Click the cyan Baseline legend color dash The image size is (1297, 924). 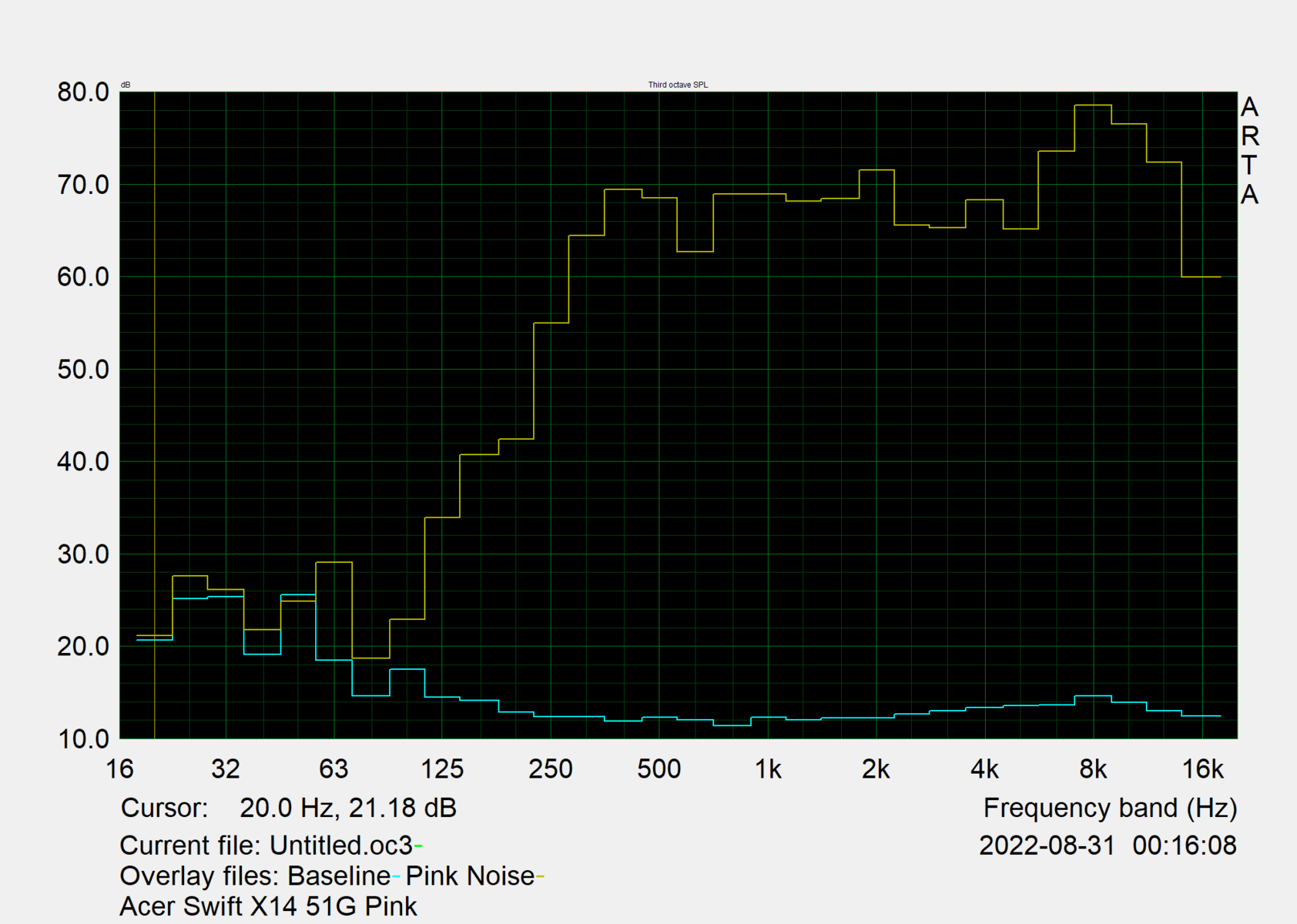(396, 877)
